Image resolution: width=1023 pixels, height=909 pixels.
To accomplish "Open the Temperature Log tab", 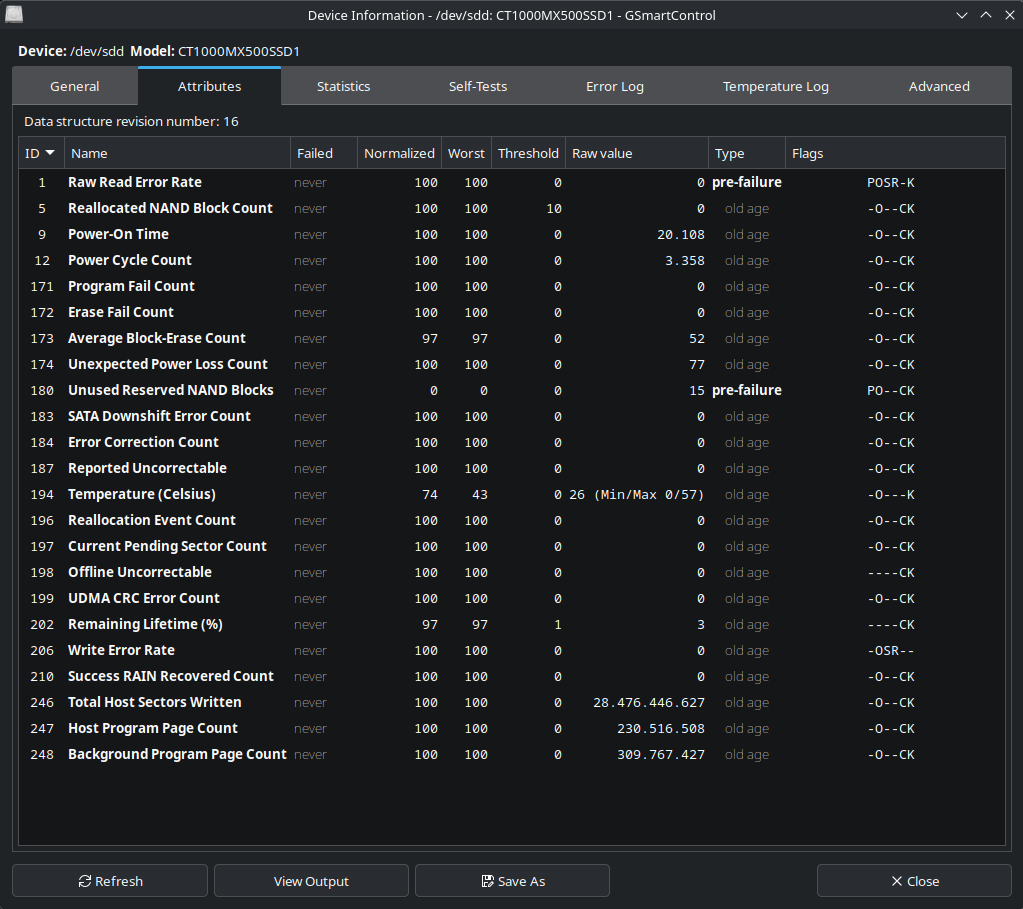I will point(776,86).
